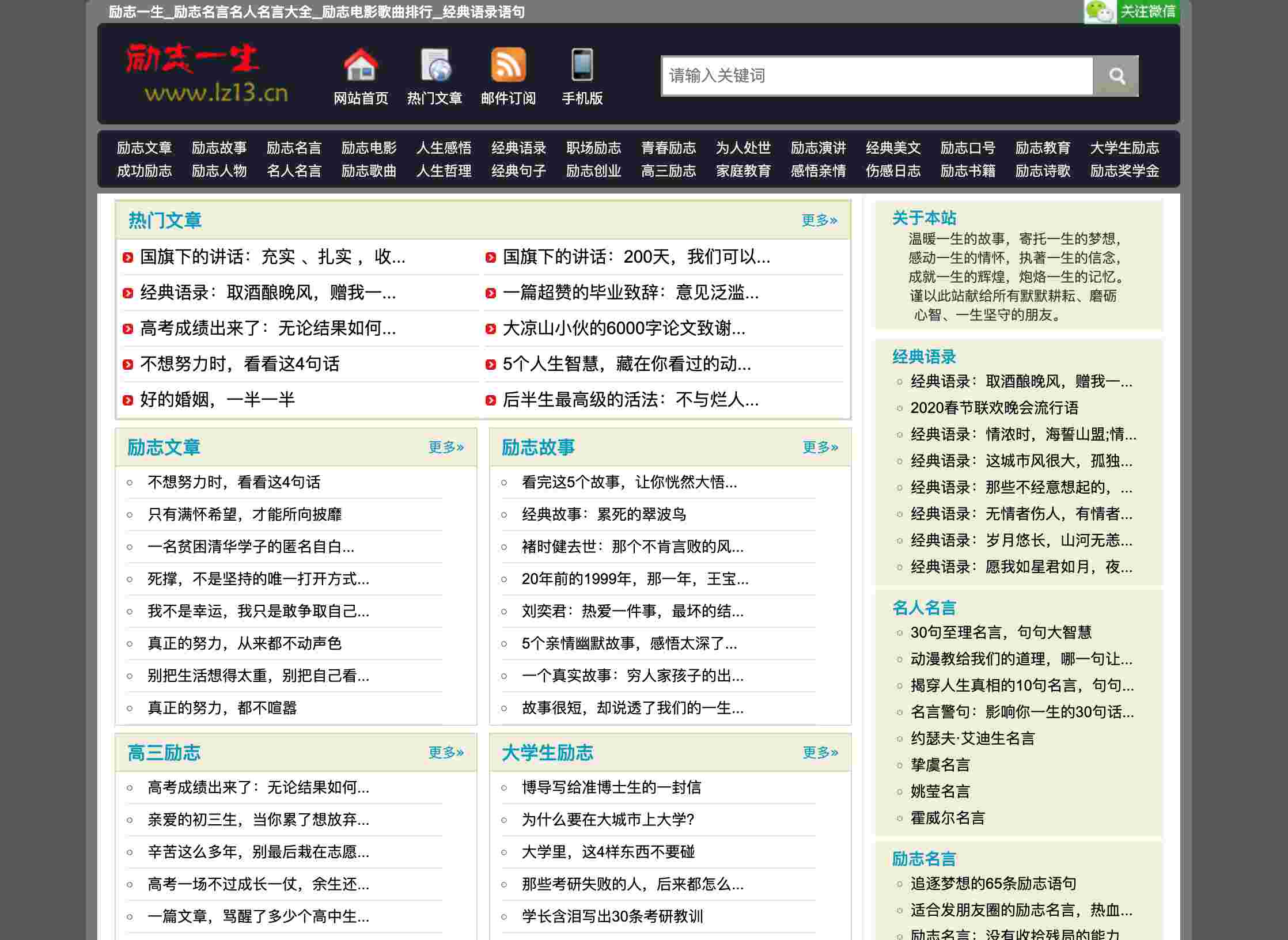This screenshot has height=940, width=1288.
Task: Open 经典故事：累死的翠波鸟
Action: click(x=604, y=514)
